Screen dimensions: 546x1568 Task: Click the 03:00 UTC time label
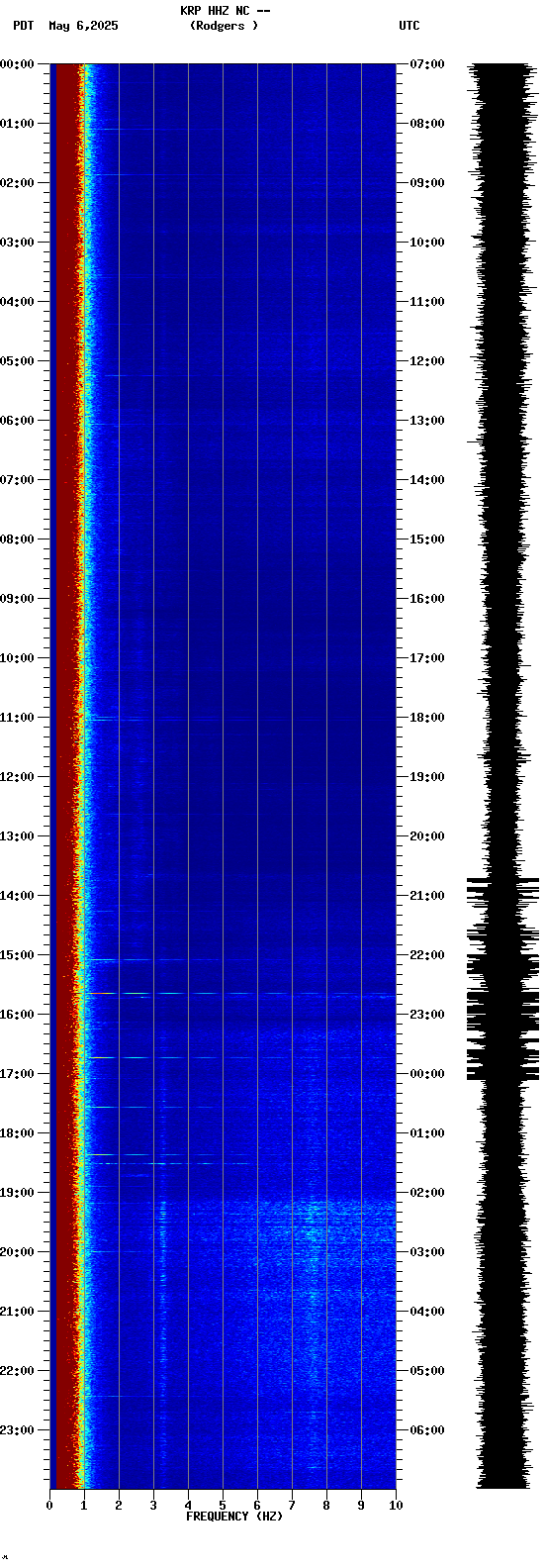coord(427,1252)
